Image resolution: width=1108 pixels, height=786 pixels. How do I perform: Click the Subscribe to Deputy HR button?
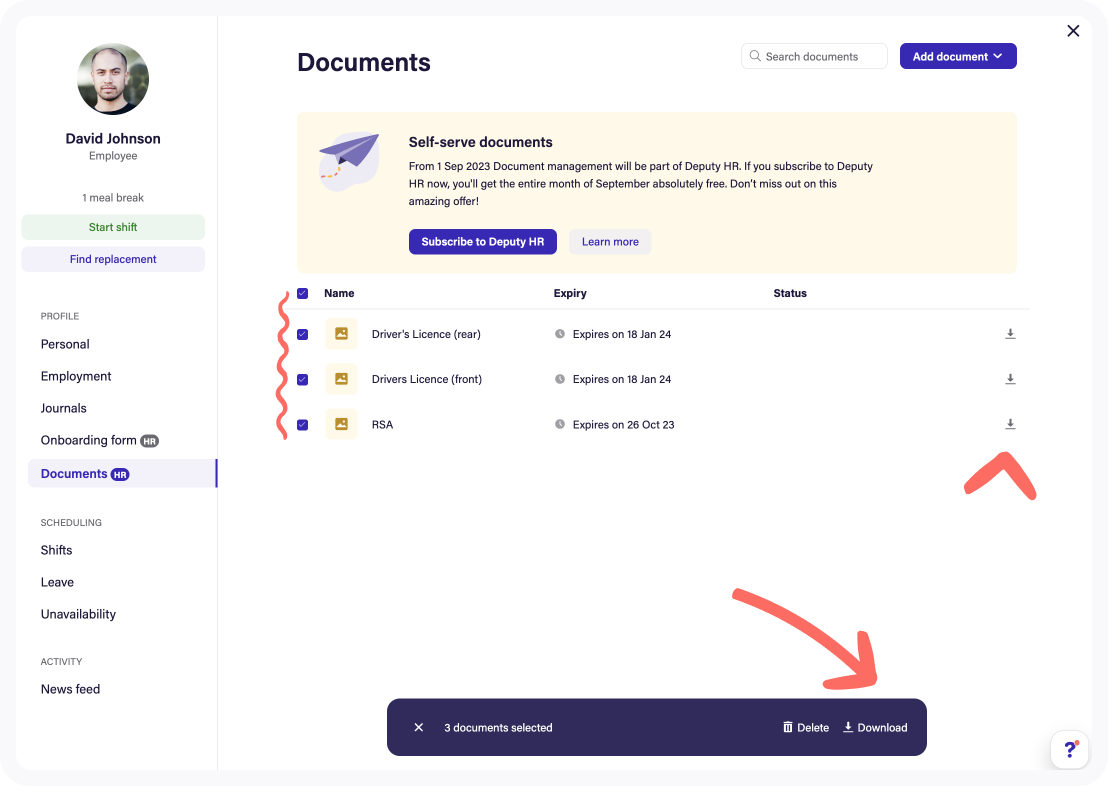click(x=483, y=241)
